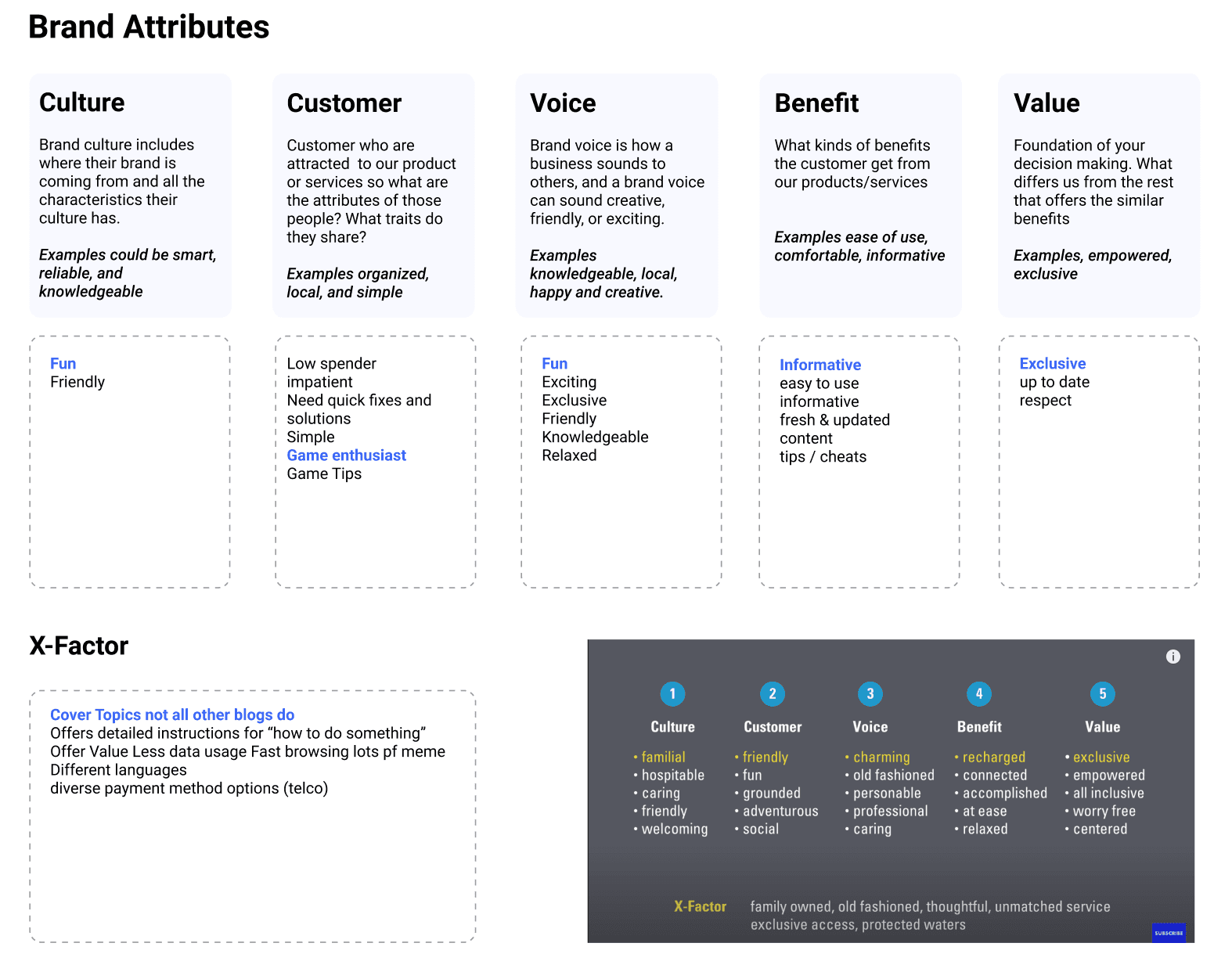Click the yellow "recharged" bullet in video
The height and width of the screenshot is (961, 1232).
994,757
